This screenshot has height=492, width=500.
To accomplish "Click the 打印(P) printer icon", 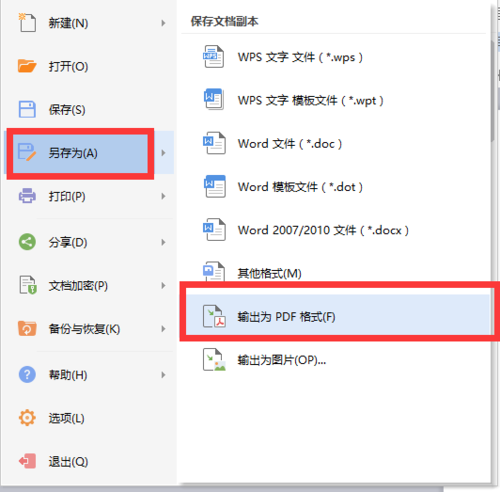I will pos(27,196).
